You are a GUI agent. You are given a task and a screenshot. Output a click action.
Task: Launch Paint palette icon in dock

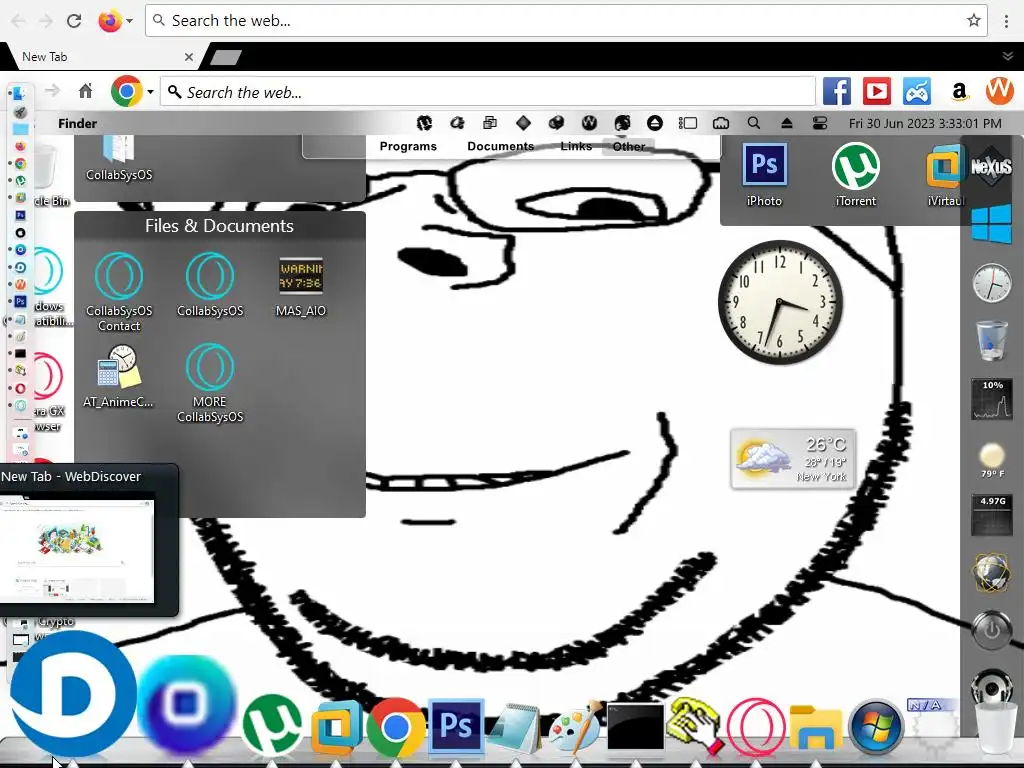click(x=575, y=726)
